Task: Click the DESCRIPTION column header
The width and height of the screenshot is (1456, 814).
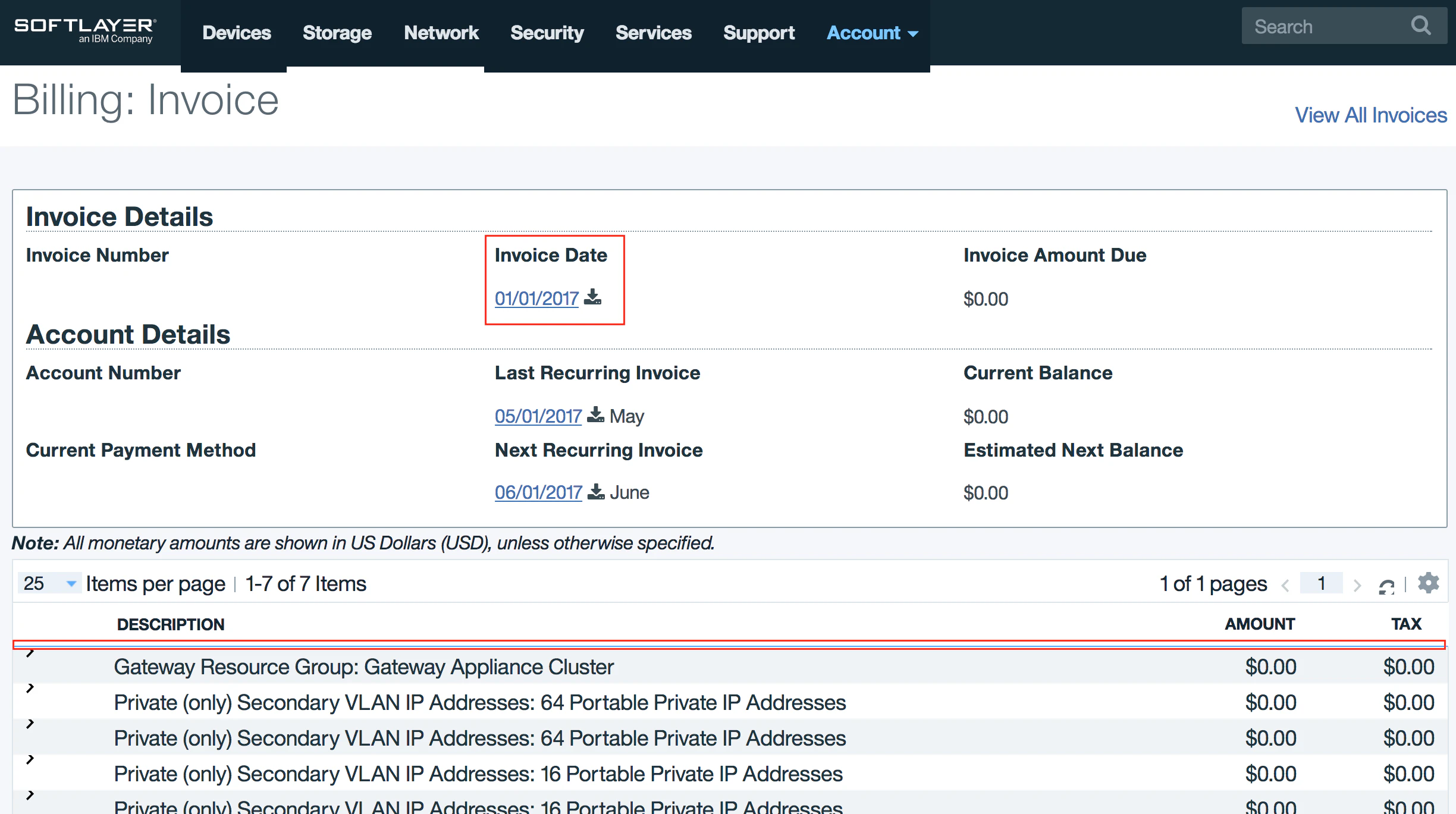Action: [x=171, y=624]
